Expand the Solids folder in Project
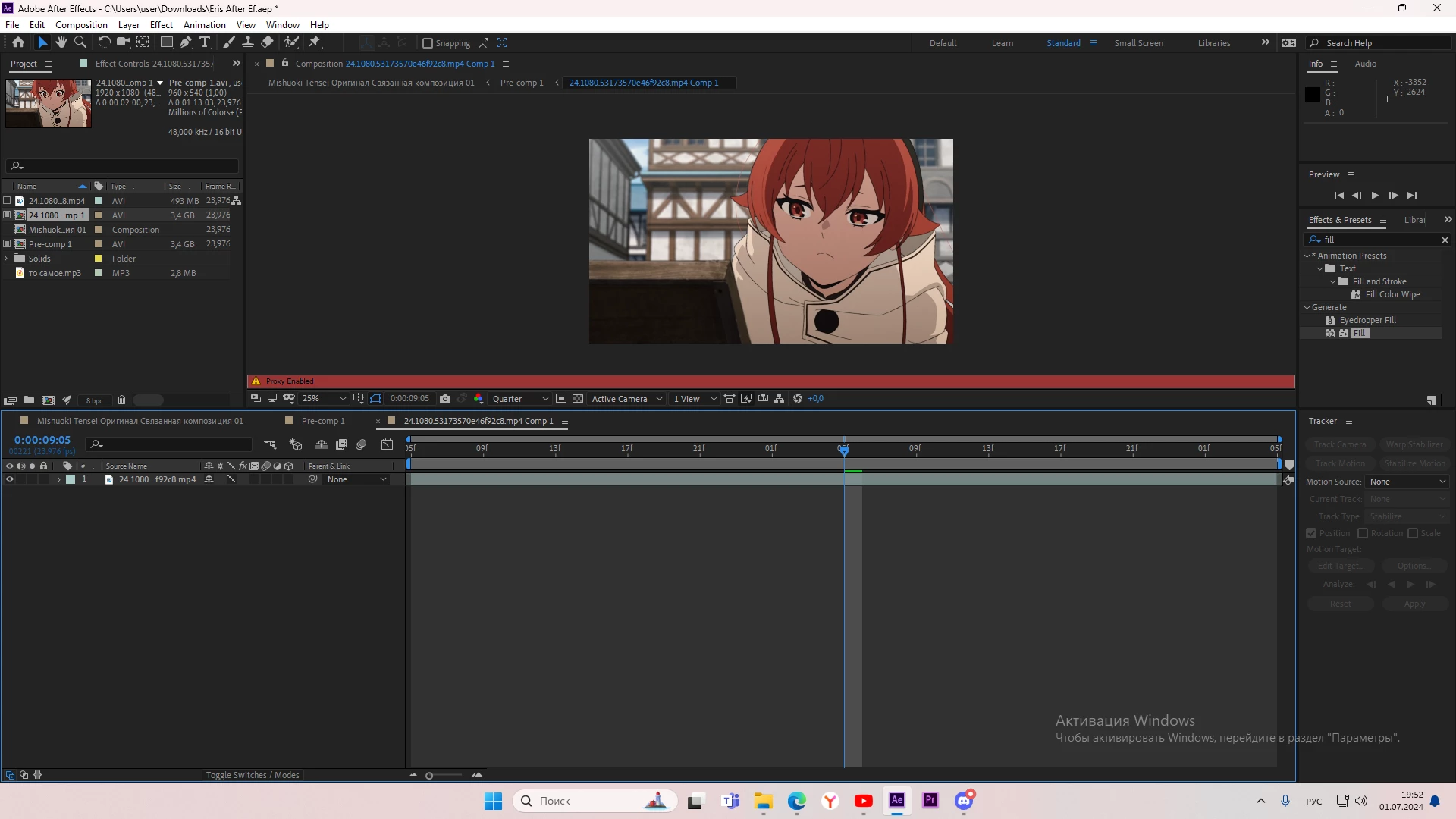Image resolution: width=1456 pixels, height=819 pixels. (6, 259)
